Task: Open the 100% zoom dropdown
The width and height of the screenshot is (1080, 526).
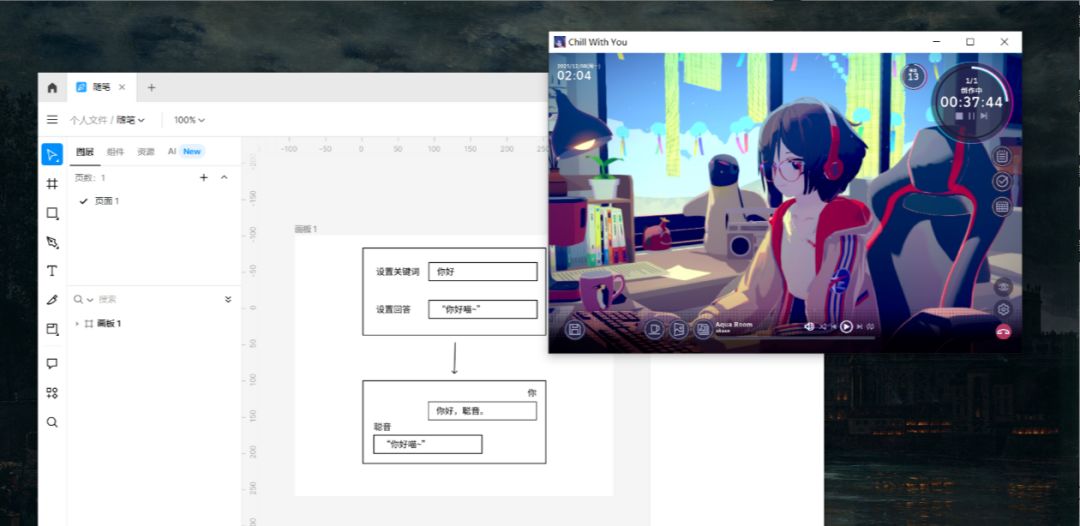Action: point(189,120)
